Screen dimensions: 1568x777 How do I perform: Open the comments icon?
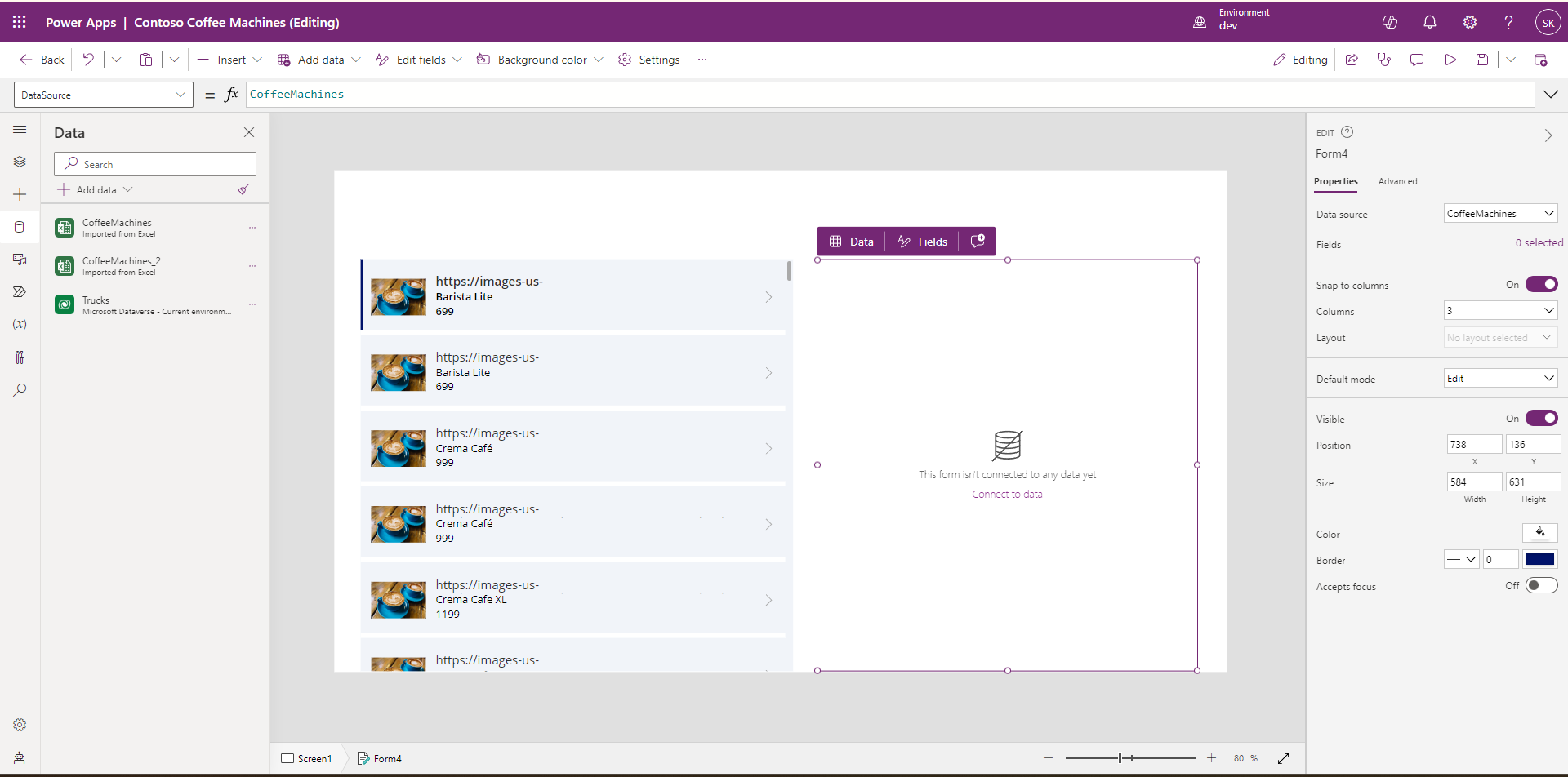point(1417,60)
